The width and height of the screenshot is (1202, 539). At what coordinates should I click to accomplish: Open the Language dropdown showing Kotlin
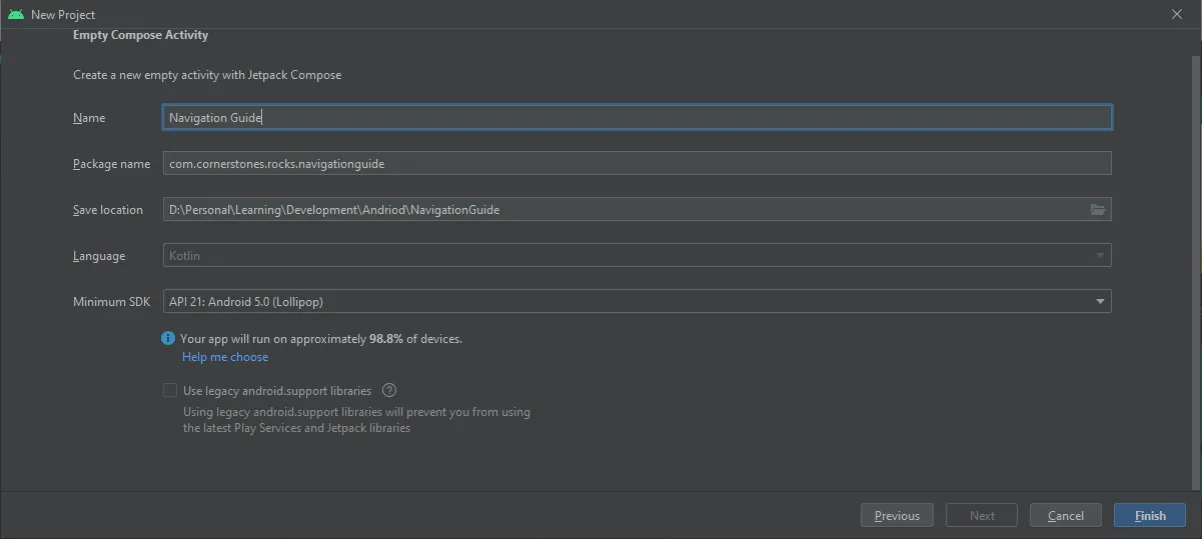point(636,256)
